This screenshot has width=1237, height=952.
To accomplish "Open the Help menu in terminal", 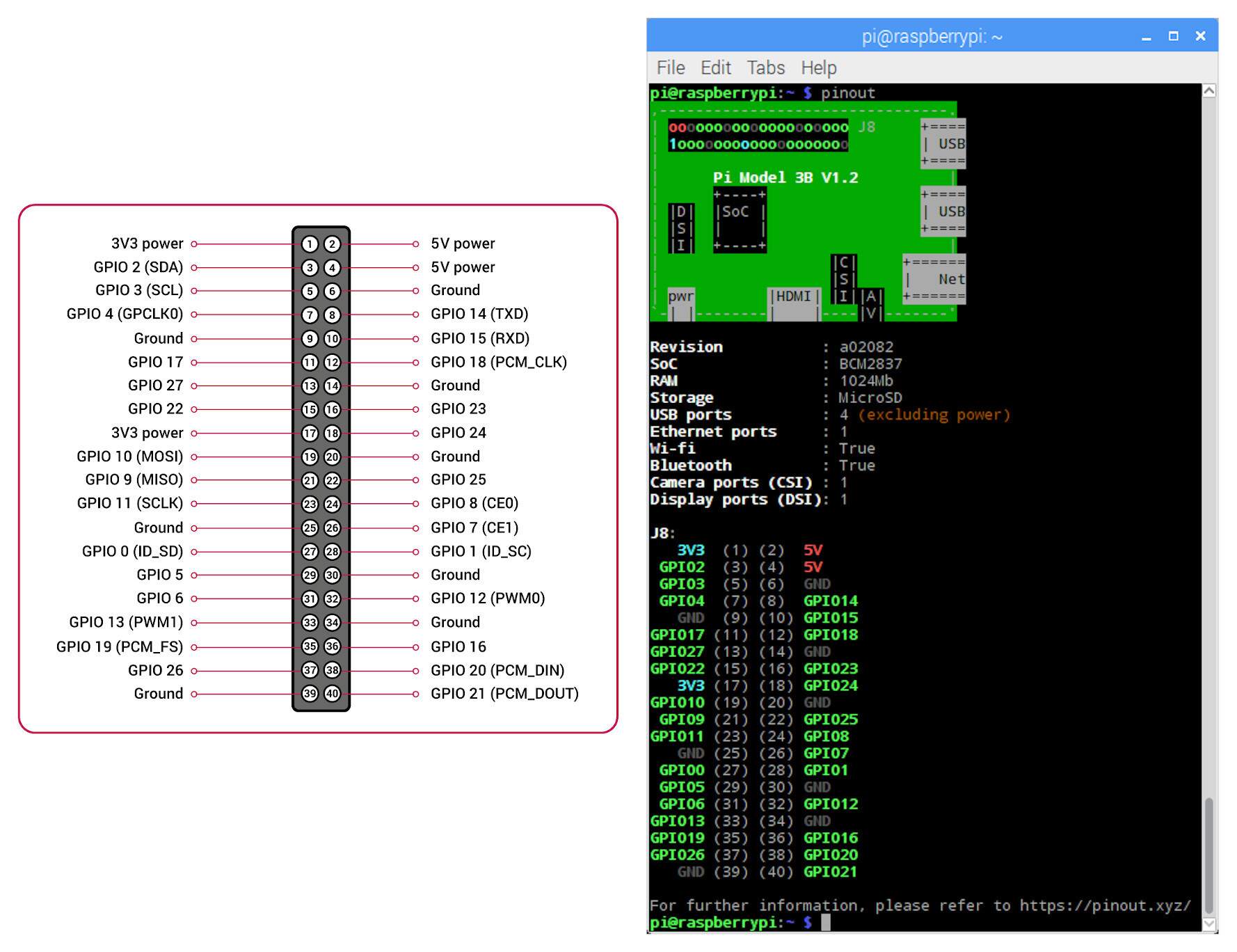I will tap(818, 68).
